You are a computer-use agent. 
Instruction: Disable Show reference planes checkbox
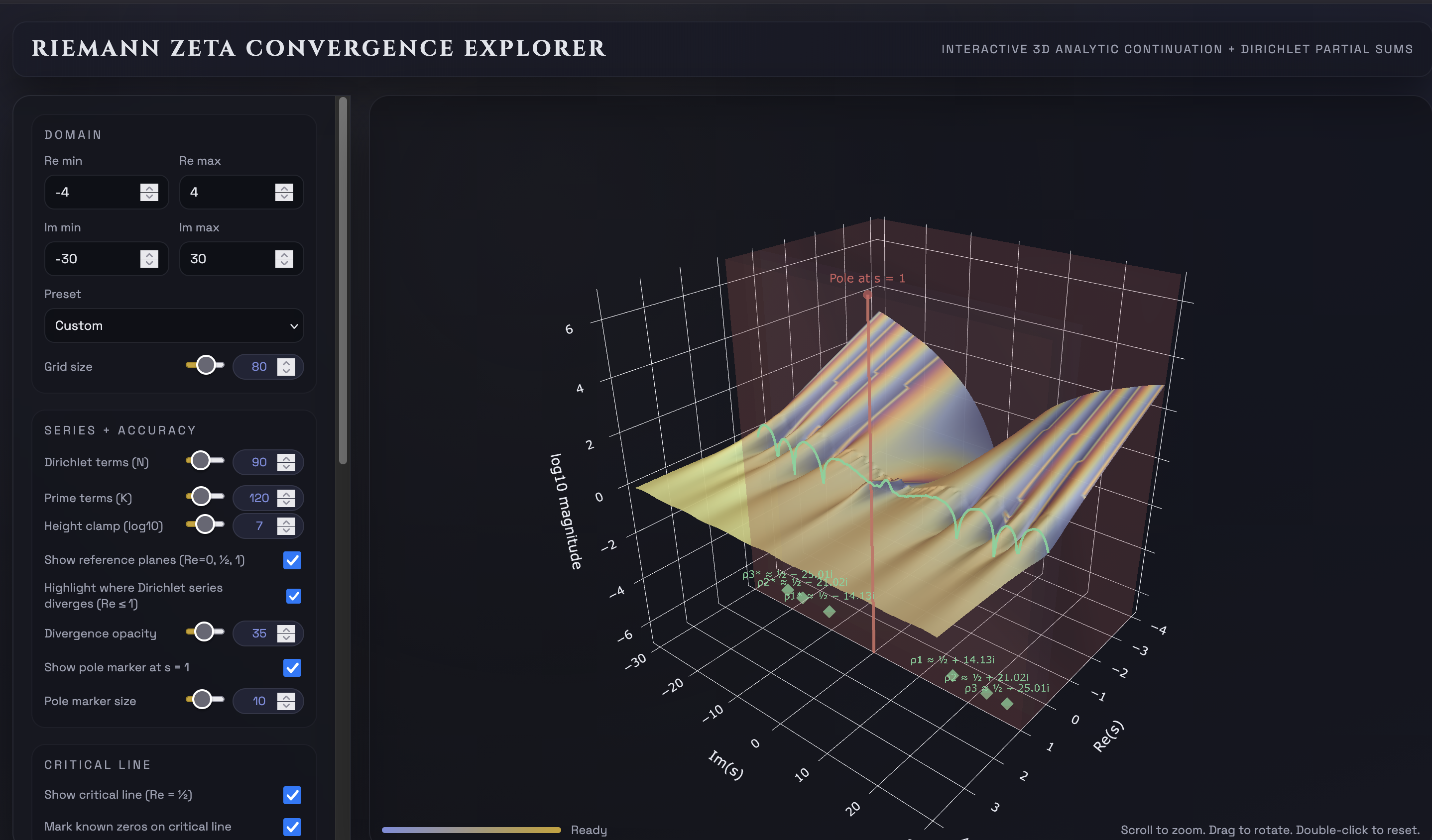coord(292,560)
